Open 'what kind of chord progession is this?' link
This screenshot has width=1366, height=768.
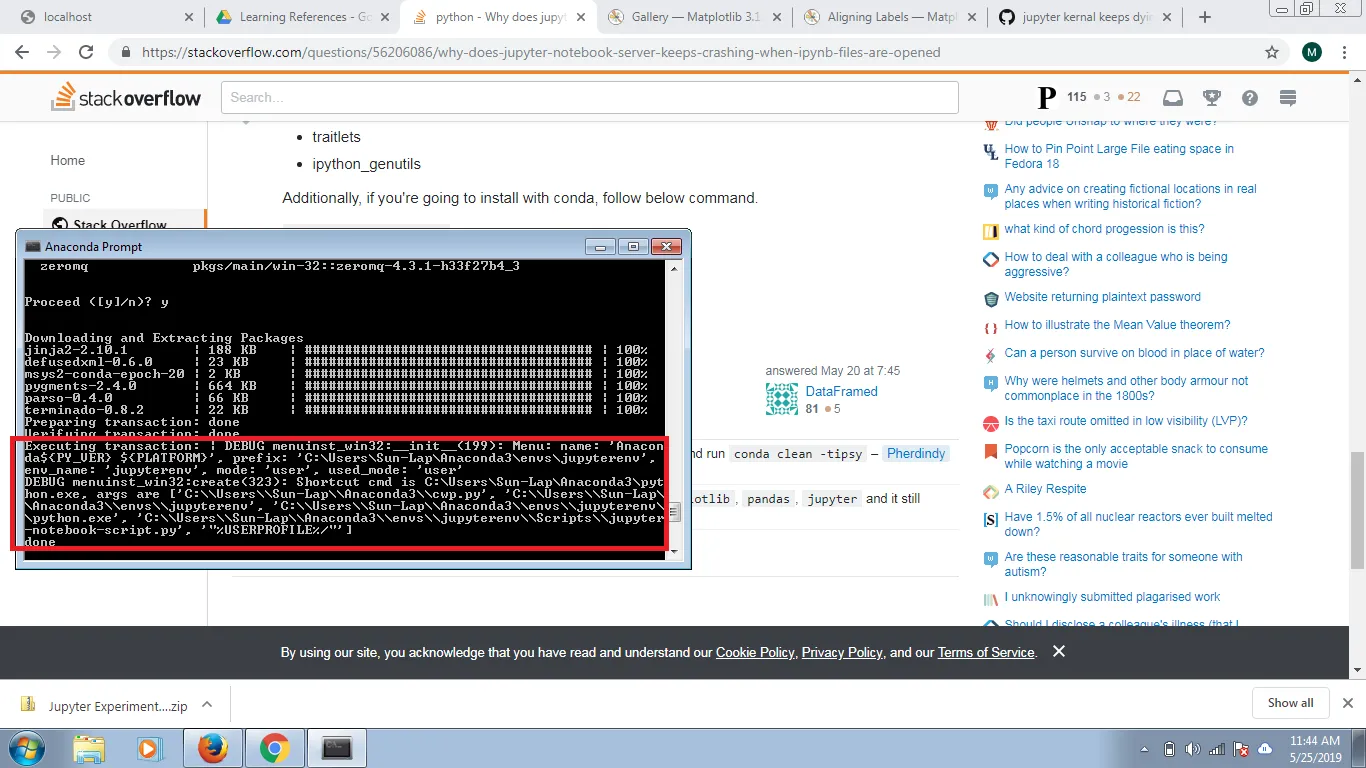tap(1104, 229)
